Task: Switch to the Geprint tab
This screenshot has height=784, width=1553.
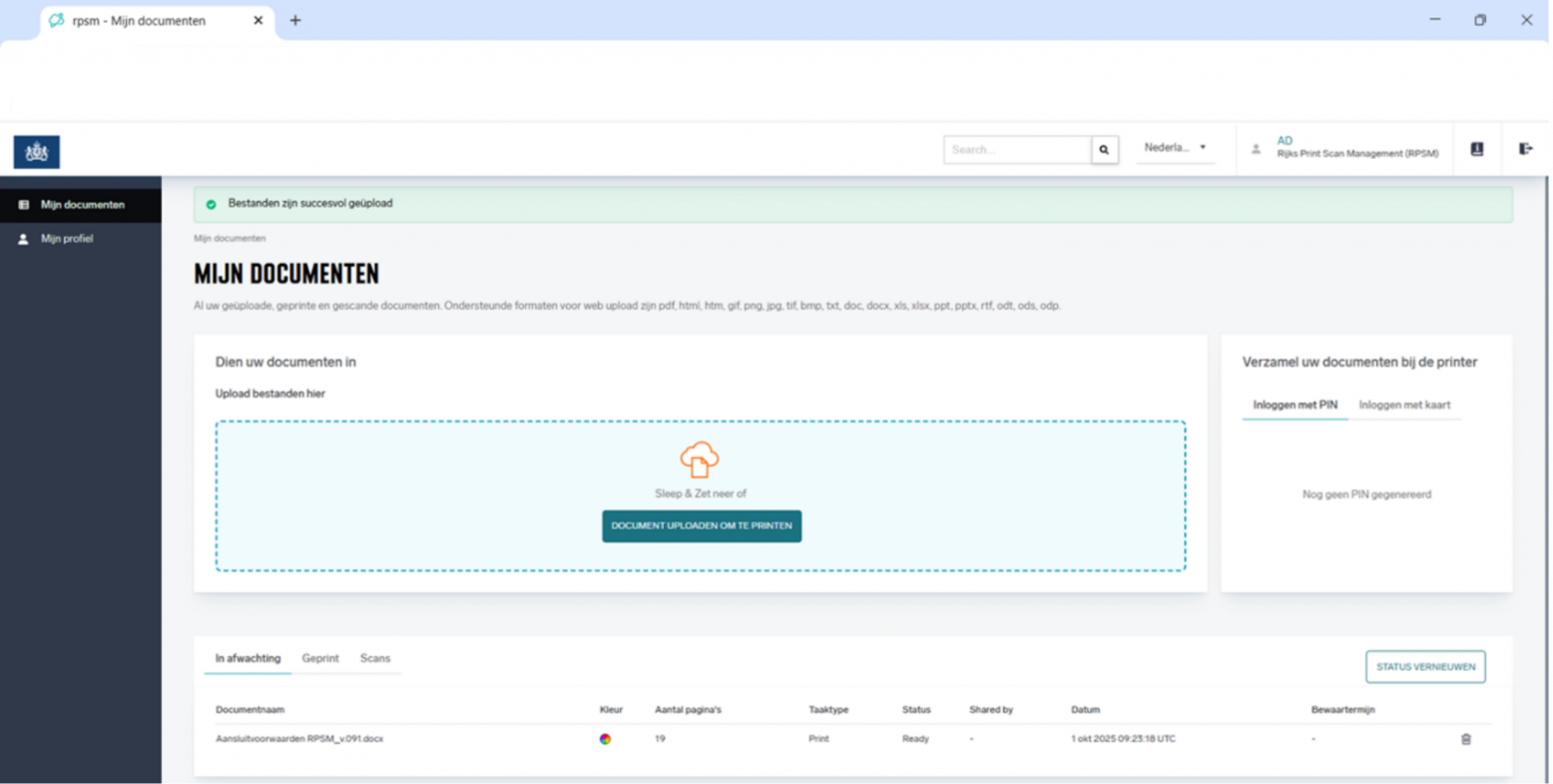Action: tap(320, 659)
